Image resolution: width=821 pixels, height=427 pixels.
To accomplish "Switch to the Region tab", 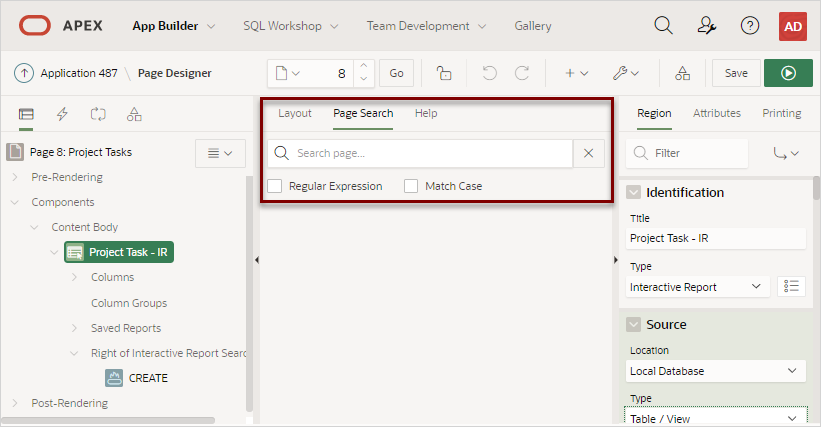I will click(654, 113).
